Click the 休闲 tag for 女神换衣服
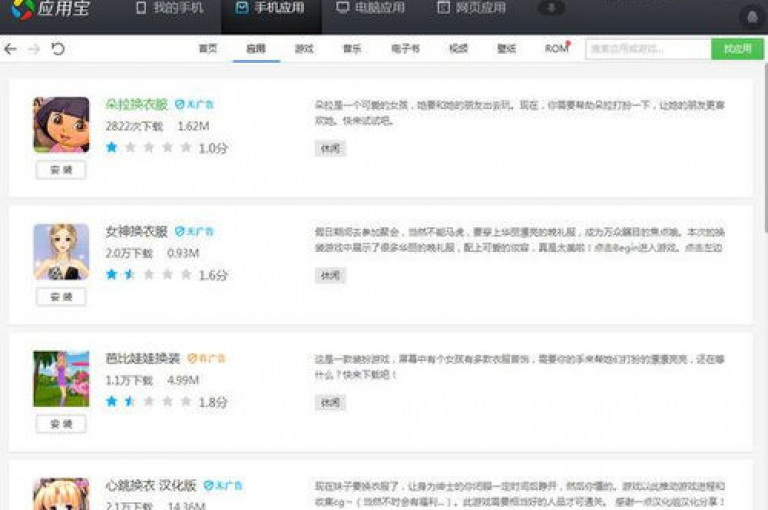This screenshot has height=510, width=768. coord(330,275)
